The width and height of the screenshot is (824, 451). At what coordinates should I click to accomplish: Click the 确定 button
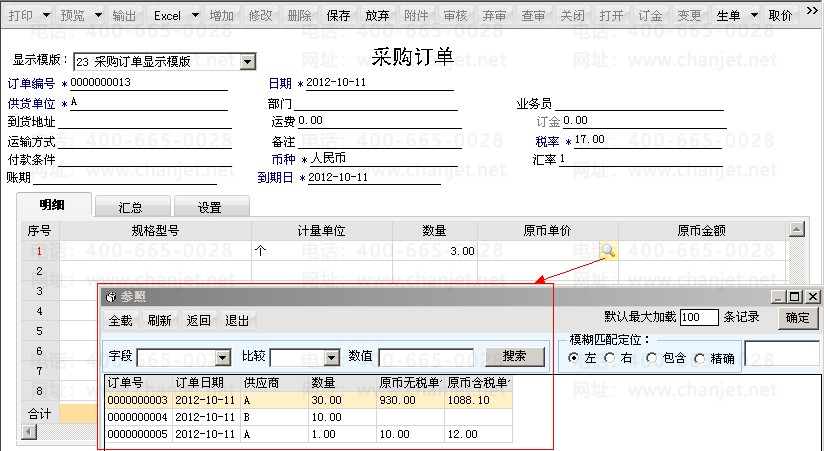pos(797,317)
